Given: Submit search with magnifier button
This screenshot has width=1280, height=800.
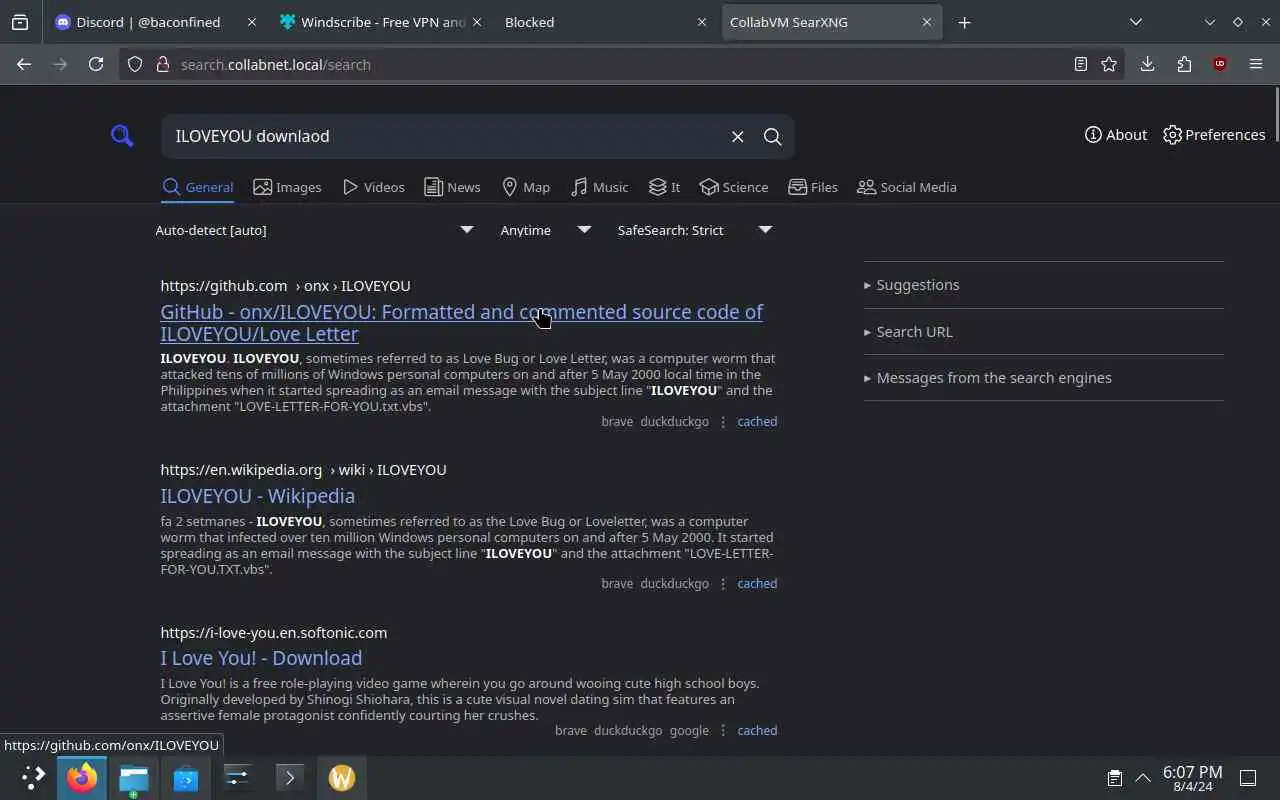Looking at the screenshot, I should pyautogui.click(x=772, y=137).
